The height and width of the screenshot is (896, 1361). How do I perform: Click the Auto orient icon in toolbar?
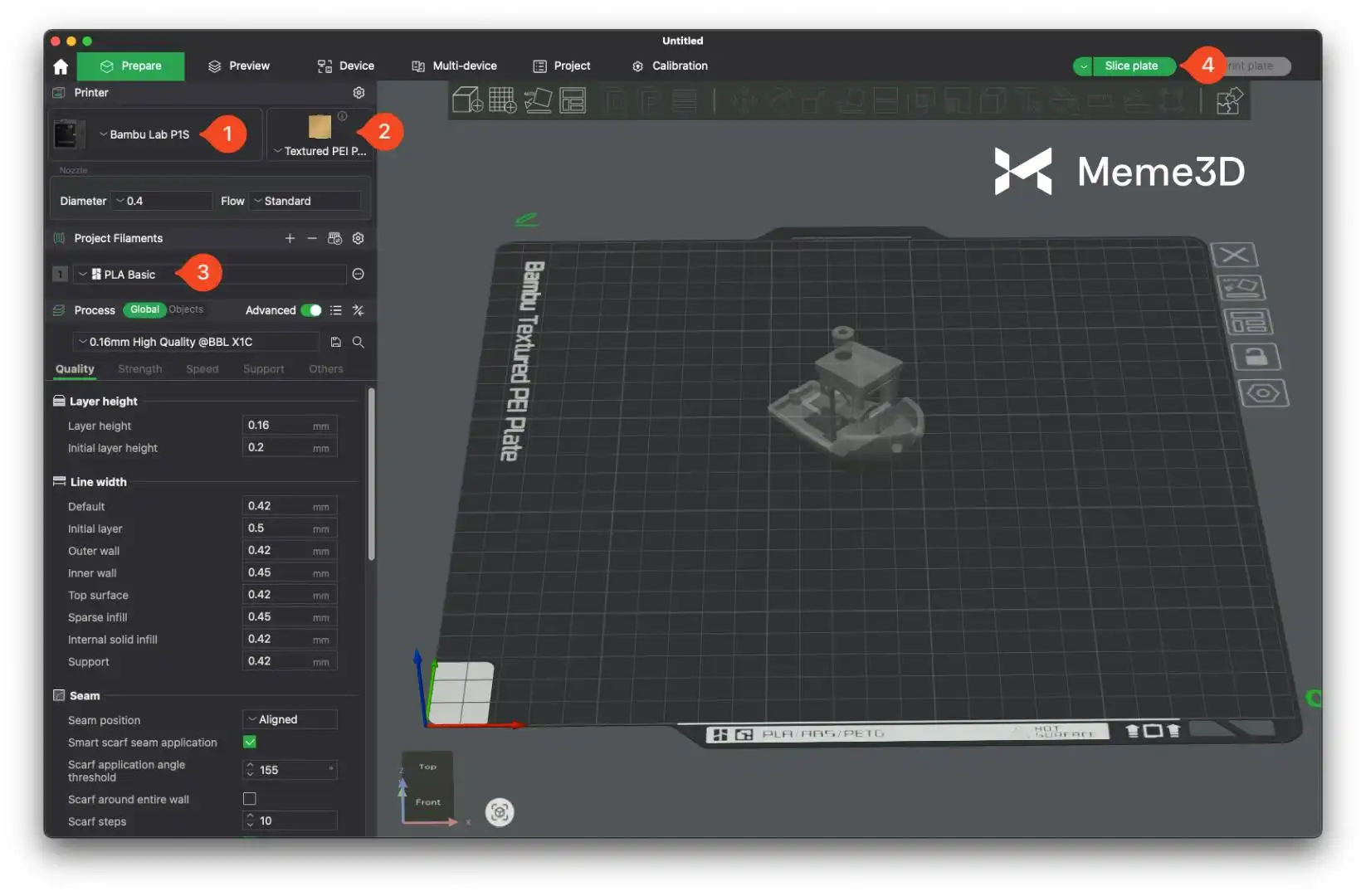538,100
